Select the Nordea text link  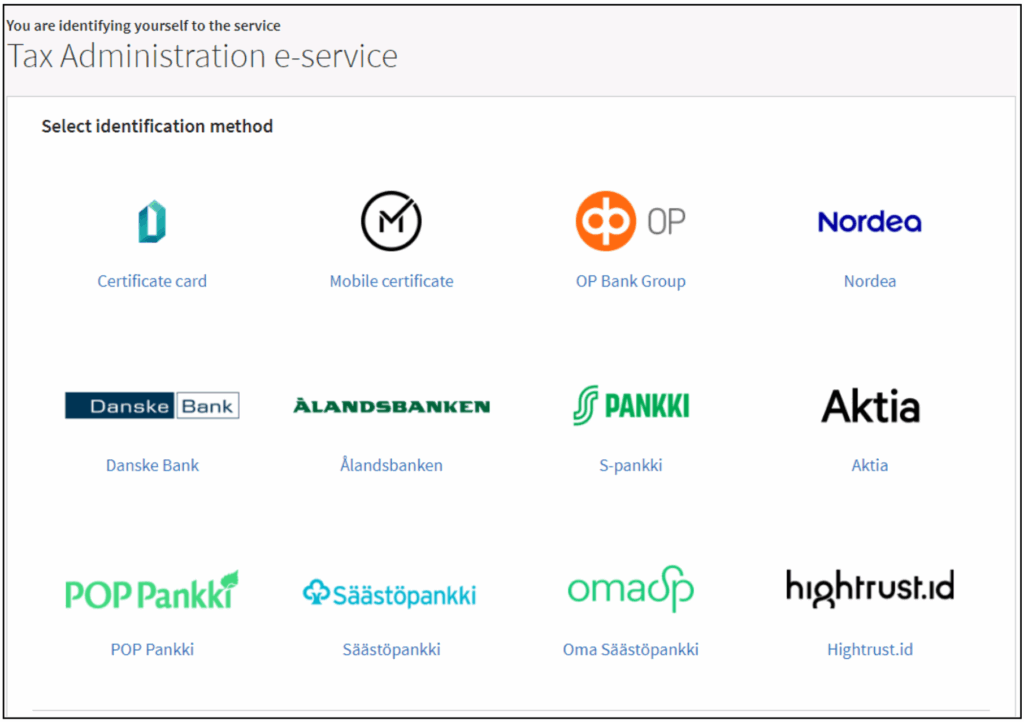870,281
